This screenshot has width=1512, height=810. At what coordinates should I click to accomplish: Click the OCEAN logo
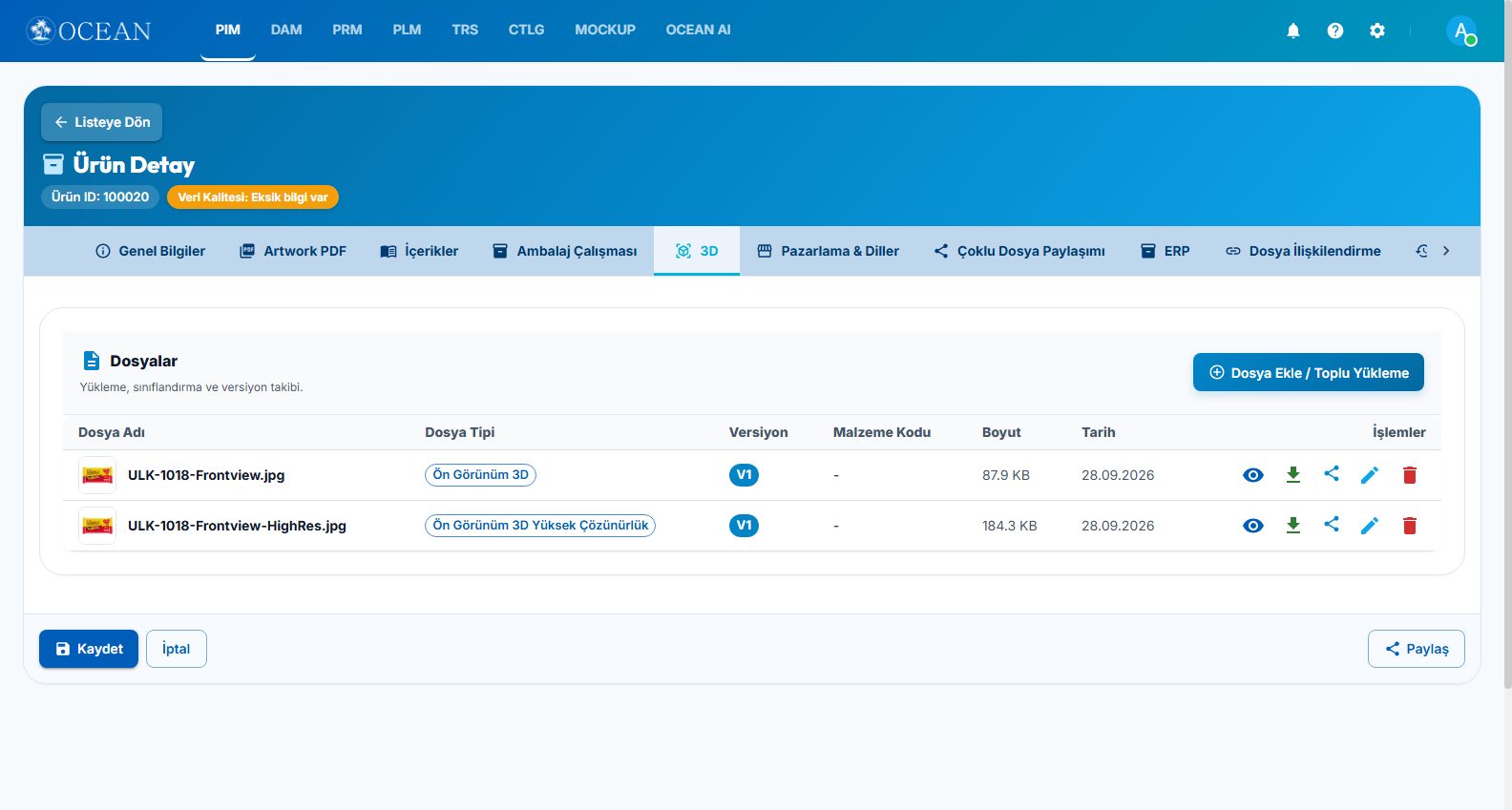click(x=89, y=31)
